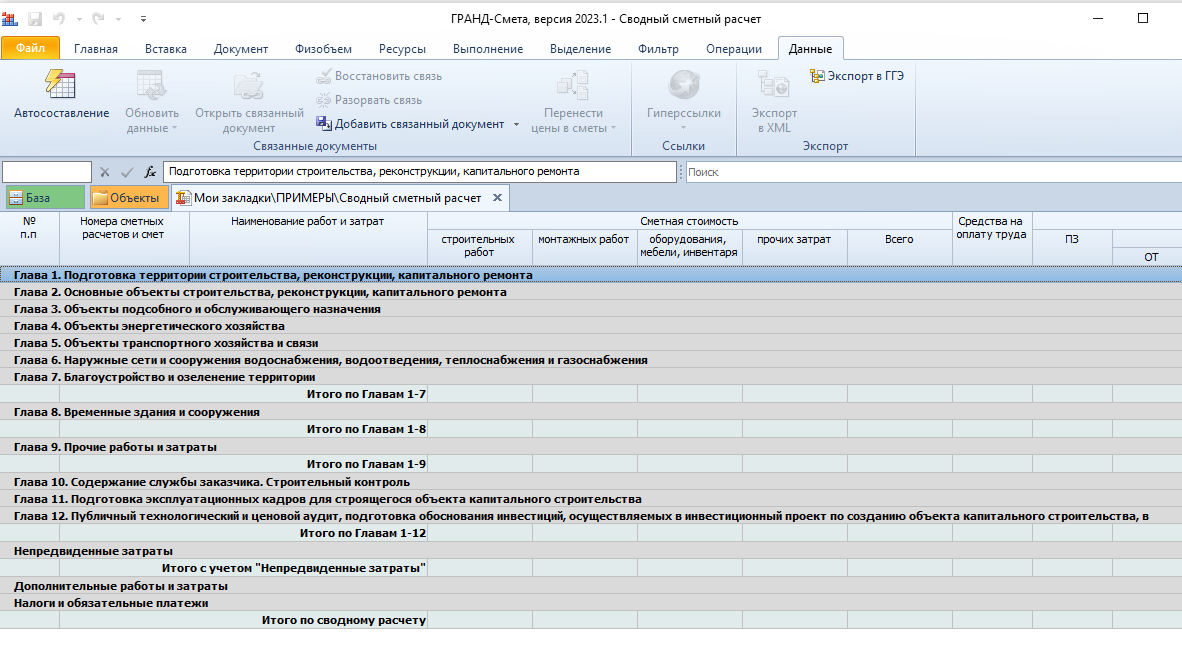Click the Итого по сводному расчету cell

pos(243,620)
